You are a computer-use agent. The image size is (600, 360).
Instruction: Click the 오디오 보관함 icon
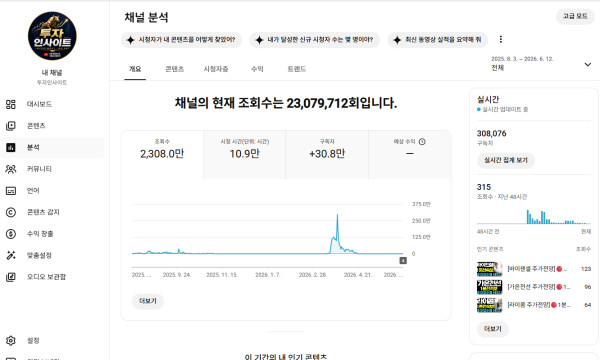point(11,277)
